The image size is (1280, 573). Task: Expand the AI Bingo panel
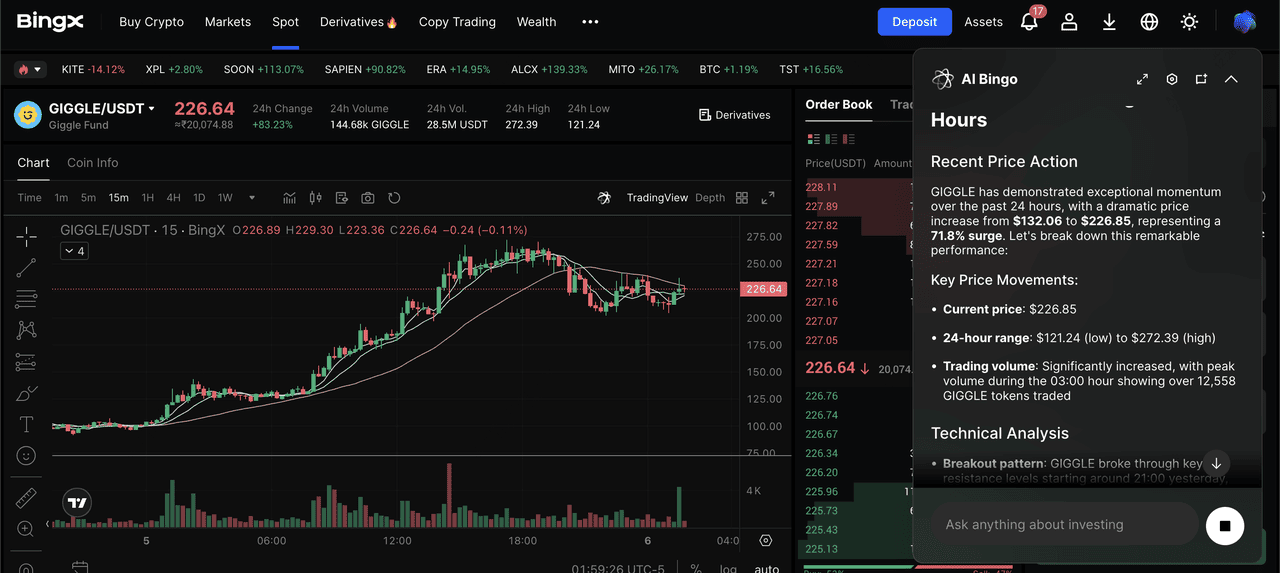tap(1142, 79)
